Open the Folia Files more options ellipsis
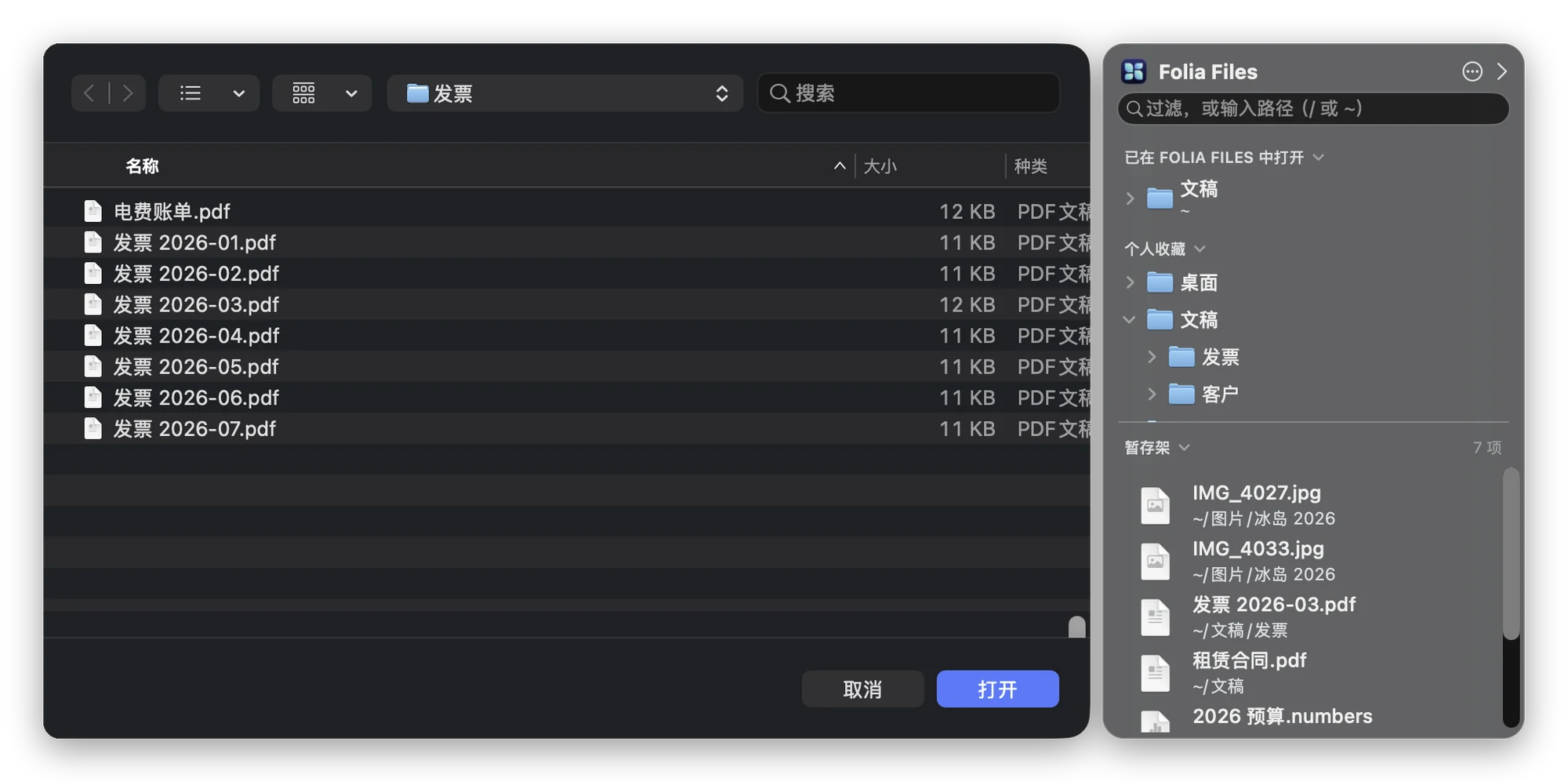Viewport: 1568px width, 782px height. click(1472, 71)
